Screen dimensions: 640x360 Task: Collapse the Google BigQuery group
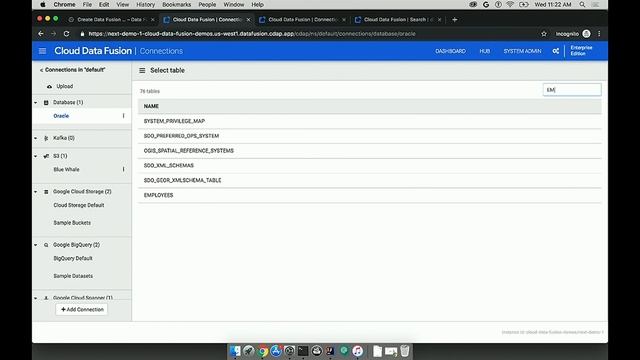[x=36, y=245]
